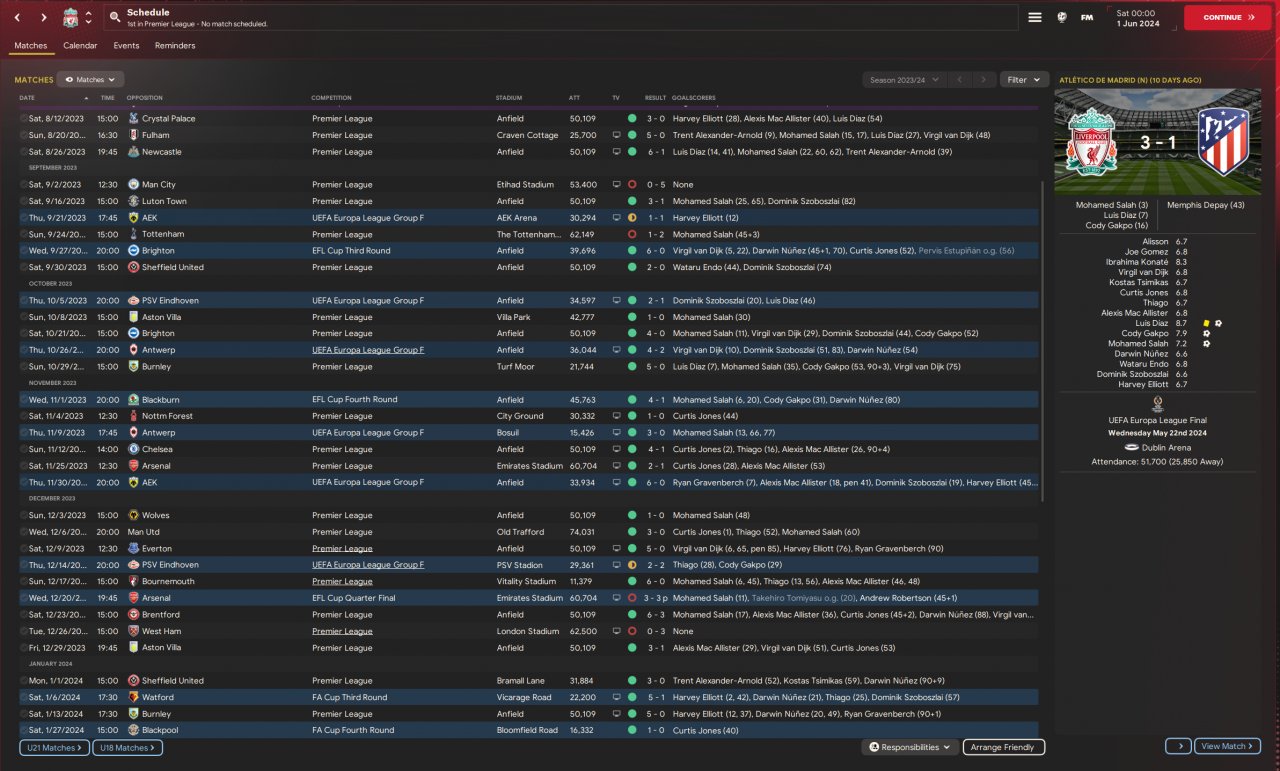Click the Everton club badge
Viewport: 1280px width, 771px height.
point(134,548)
